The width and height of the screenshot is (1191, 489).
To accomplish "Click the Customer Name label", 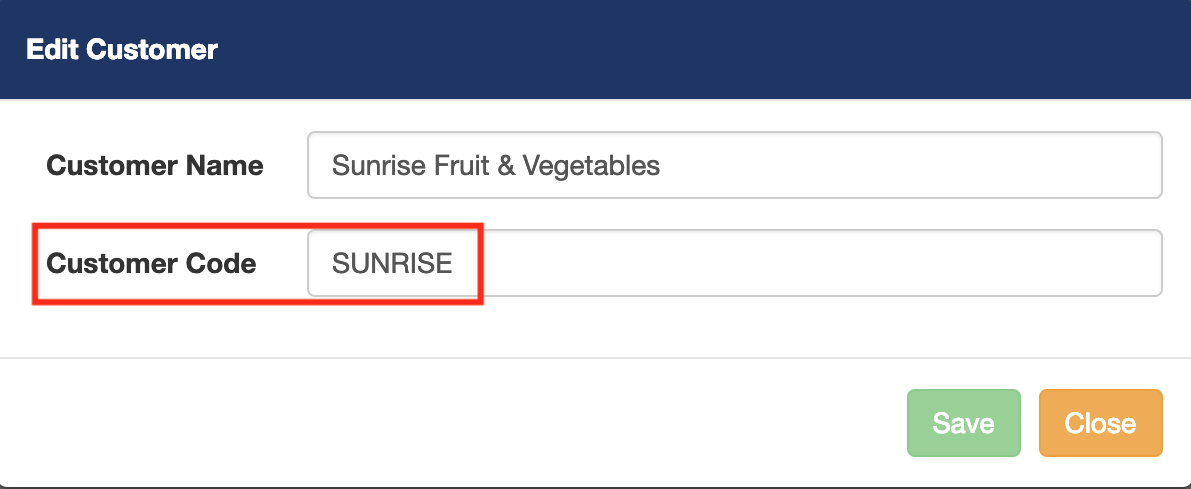I will pos(155,165).
